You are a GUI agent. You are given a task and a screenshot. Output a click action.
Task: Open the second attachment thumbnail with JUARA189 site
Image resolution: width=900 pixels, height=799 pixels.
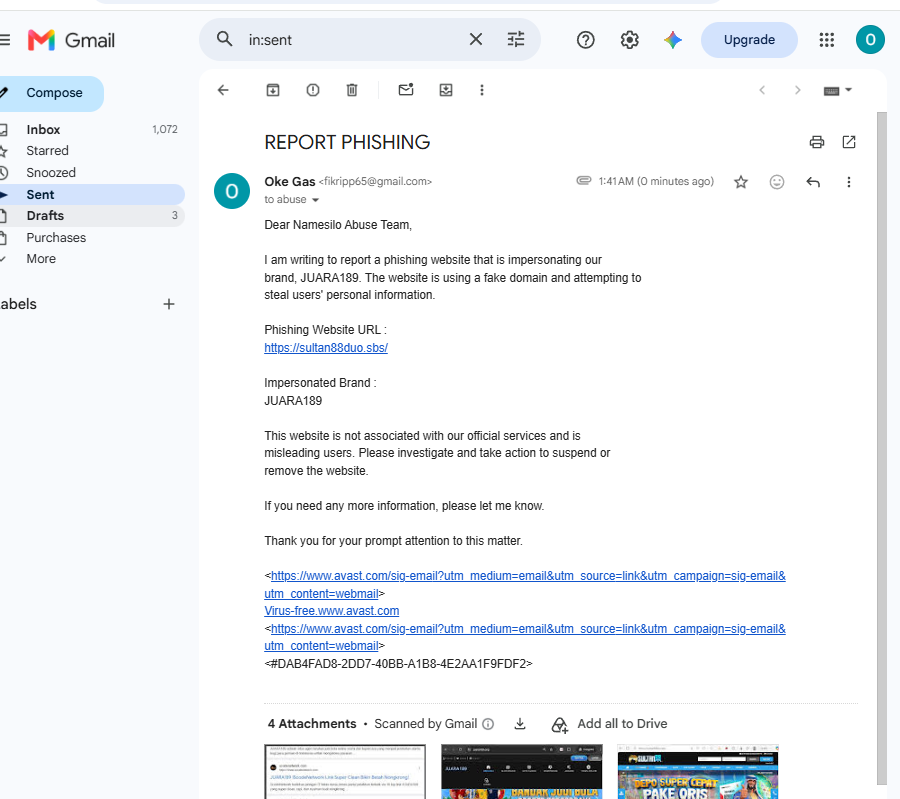[x=522, y=771]
